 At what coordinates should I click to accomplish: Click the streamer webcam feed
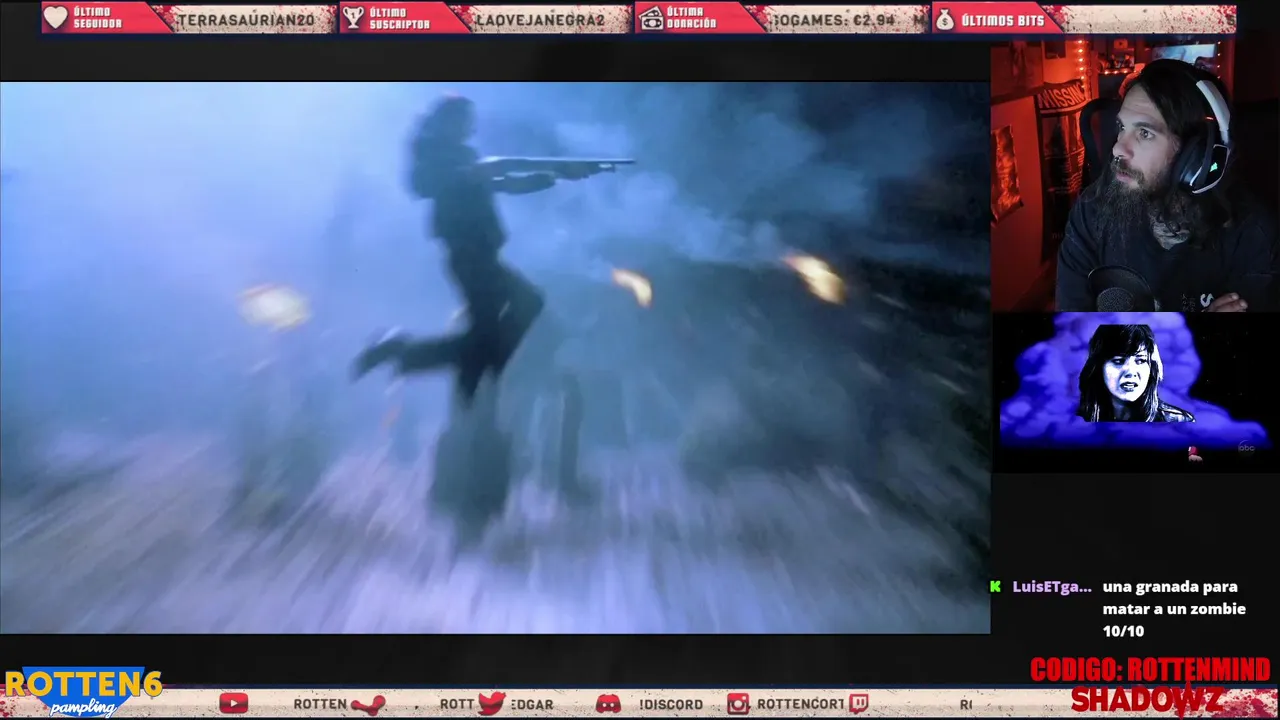coord(1135,176)
